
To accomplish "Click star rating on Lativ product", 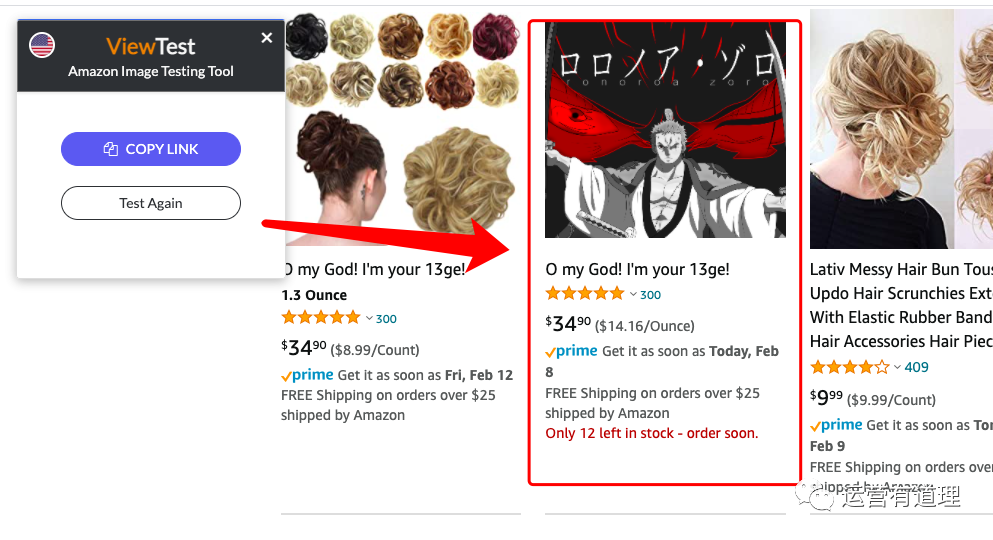I will pos(849,367).
